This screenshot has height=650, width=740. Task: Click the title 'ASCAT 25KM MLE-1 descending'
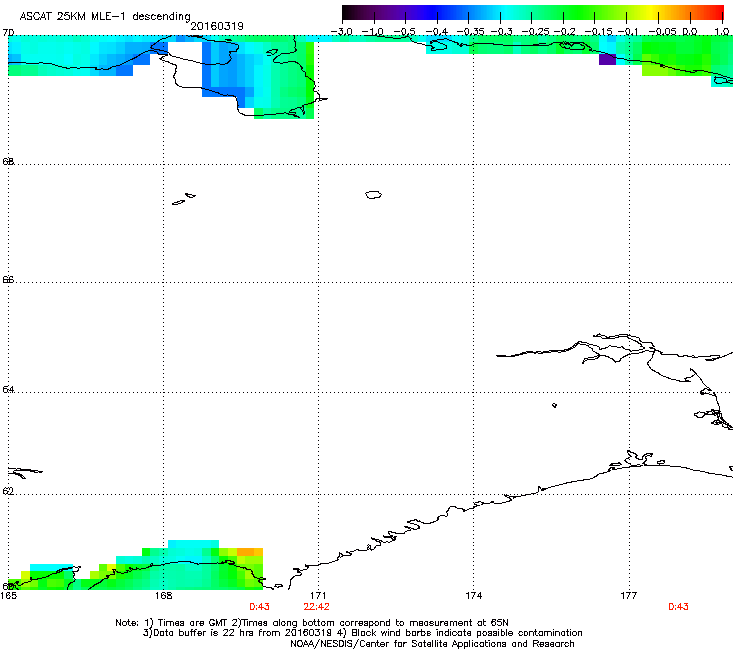click(105, 17)
